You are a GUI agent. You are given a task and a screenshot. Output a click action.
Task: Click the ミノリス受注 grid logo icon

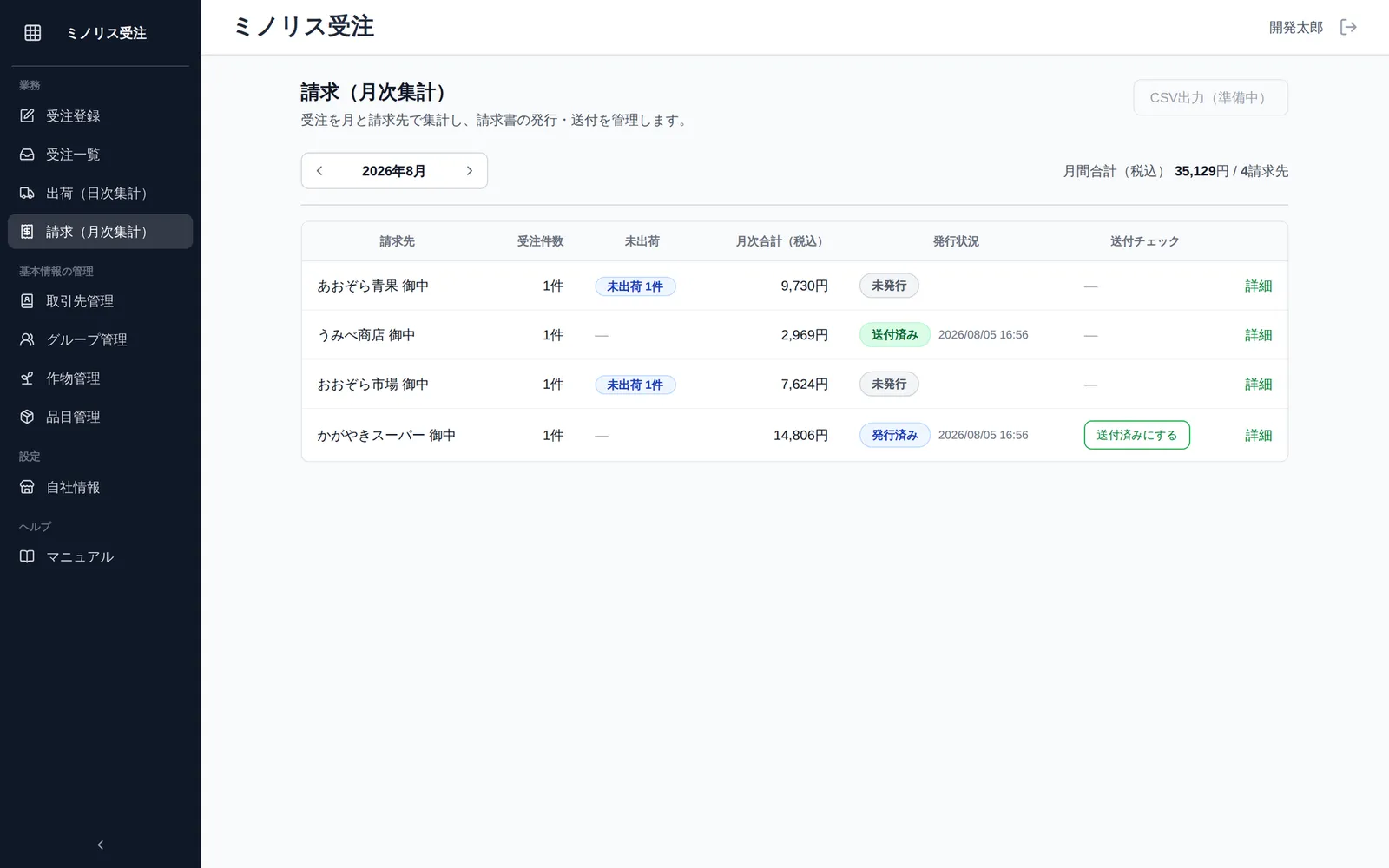[x=33, y=33]
